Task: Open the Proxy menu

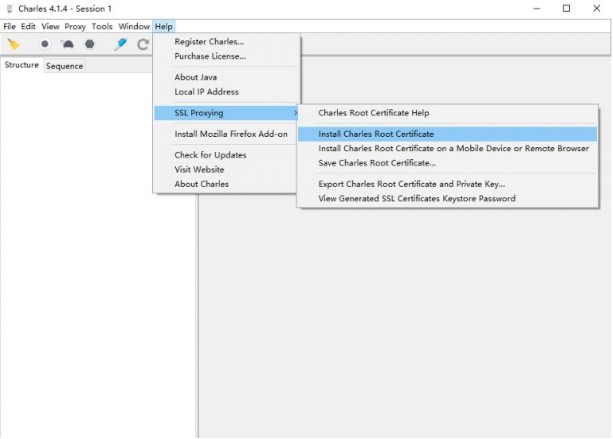Action: tap(75, 26)
